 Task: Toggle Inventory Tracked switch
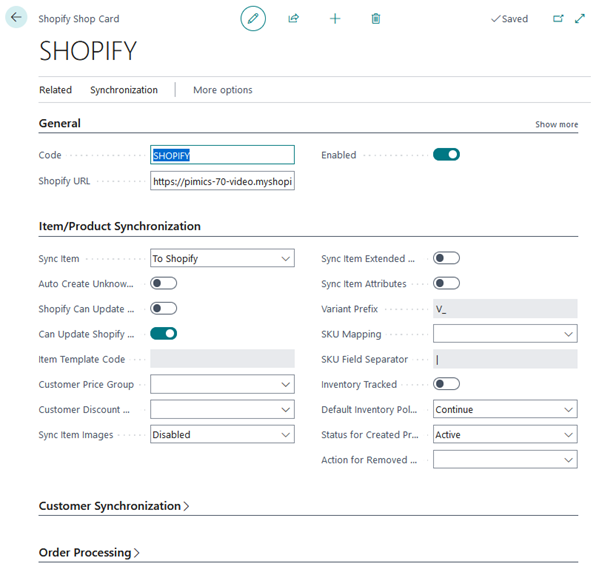(446, 384)
